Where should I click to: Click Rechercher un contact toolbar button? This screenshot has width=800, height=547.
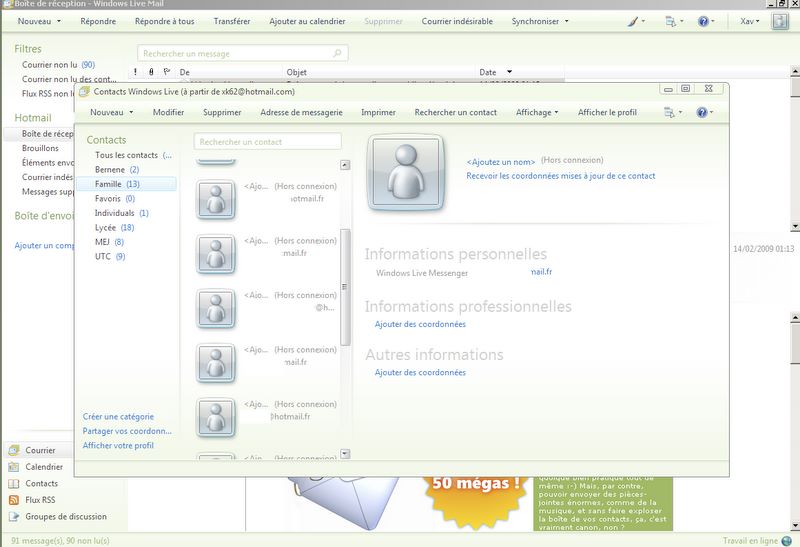tap(456, 112)
